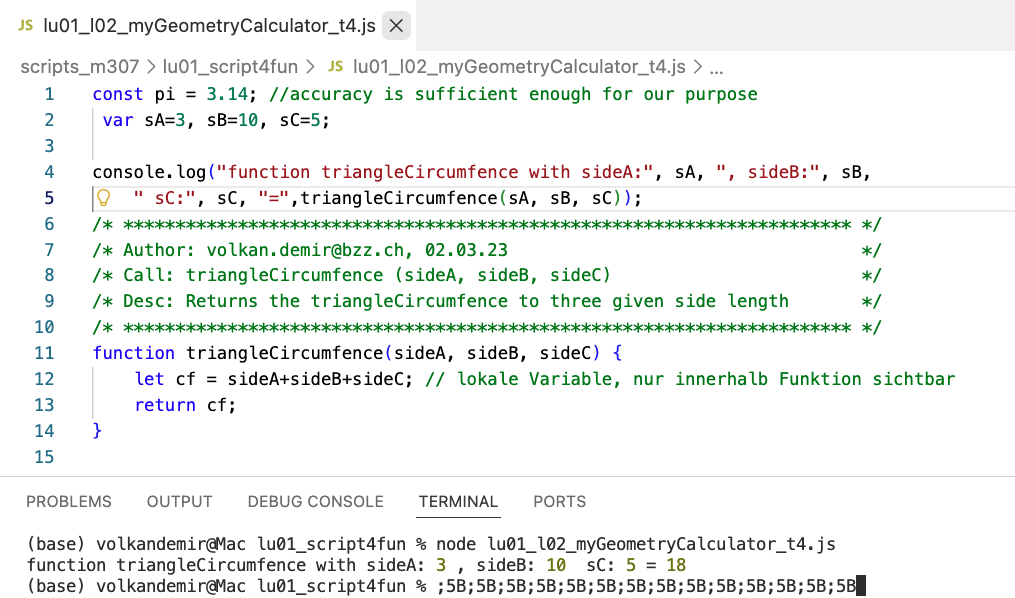Open the OUTPUT panel tab
Image resolution: width=1015 pixels, height=598 pixels.
pos(180,501)
